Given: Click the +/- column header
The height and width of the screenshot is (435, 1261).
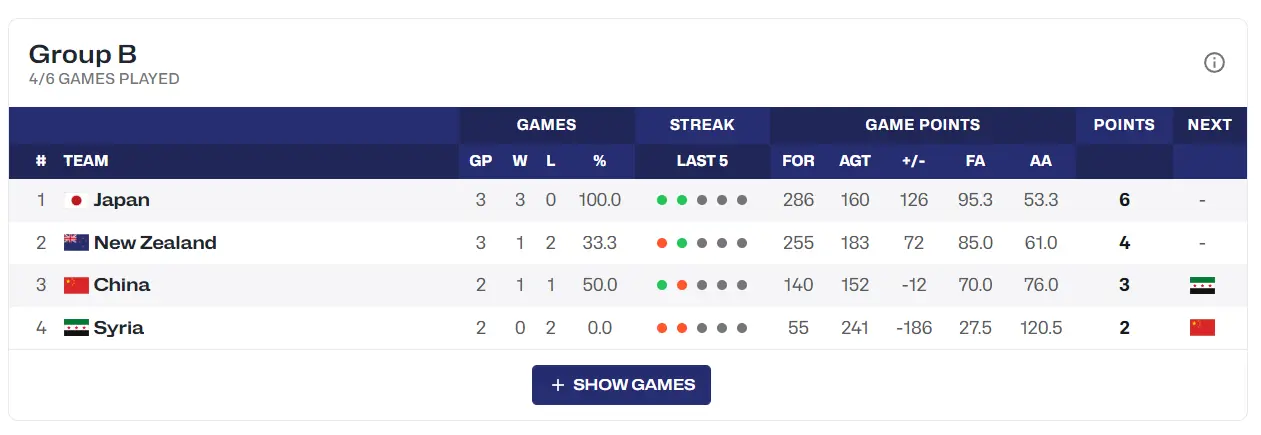Looking at the screenshot, I should click(913, 161).
